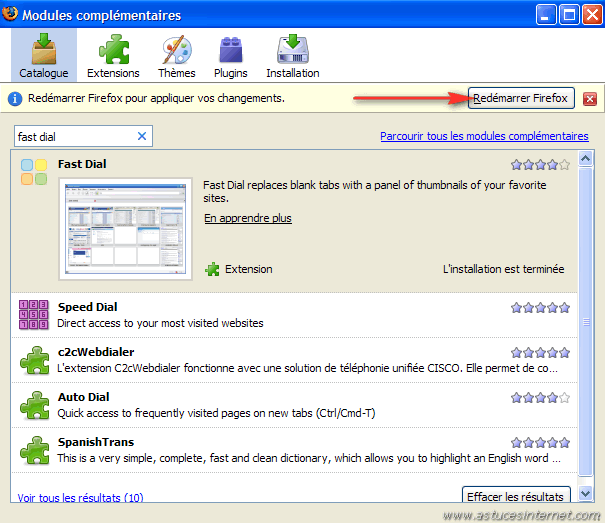Click the Auto Dial description text
Viewport: 605px width, 523px height.
pos(216,413)
